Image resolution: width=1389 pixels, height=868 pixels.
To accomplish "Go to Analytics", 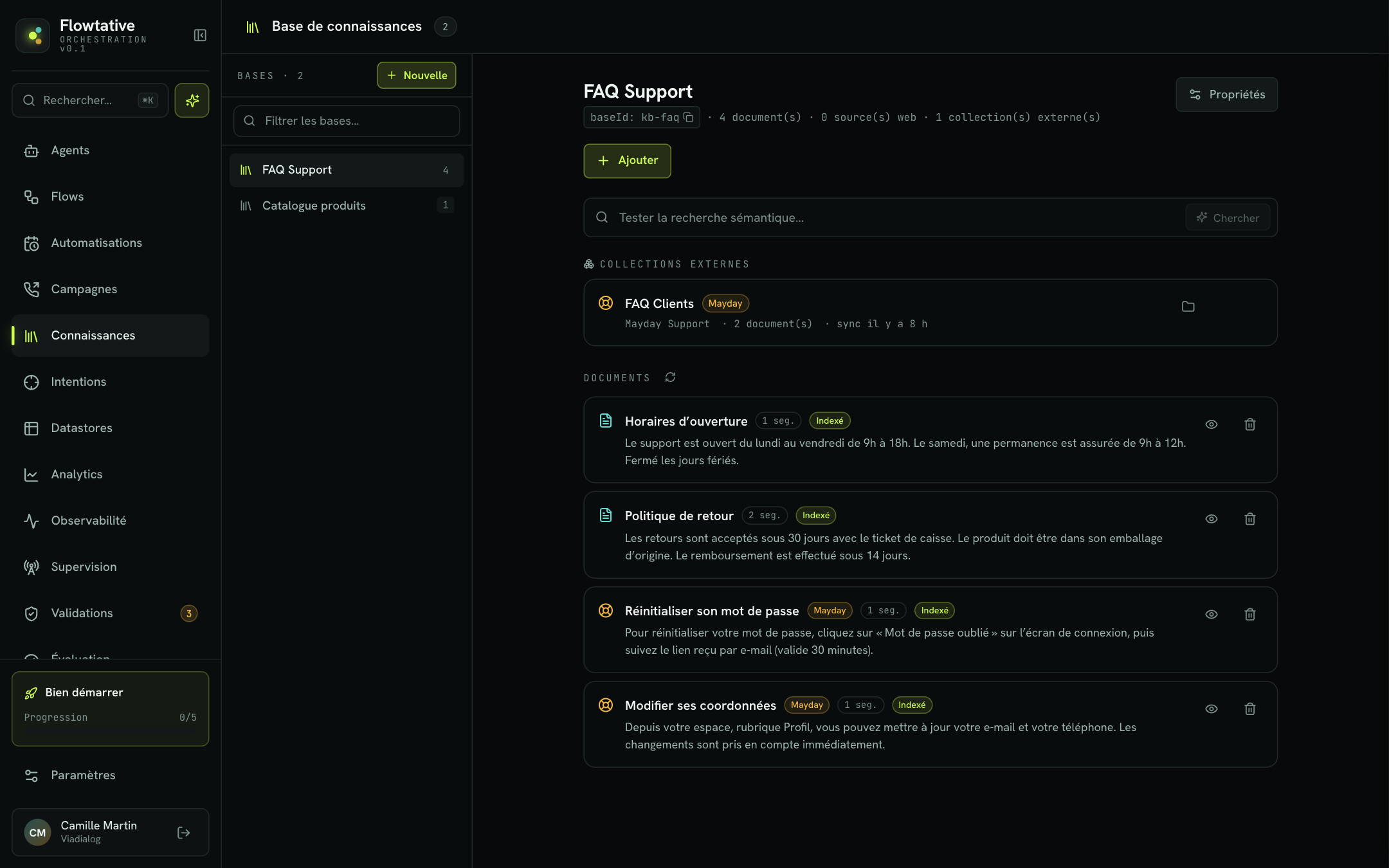I will (110, 475).
